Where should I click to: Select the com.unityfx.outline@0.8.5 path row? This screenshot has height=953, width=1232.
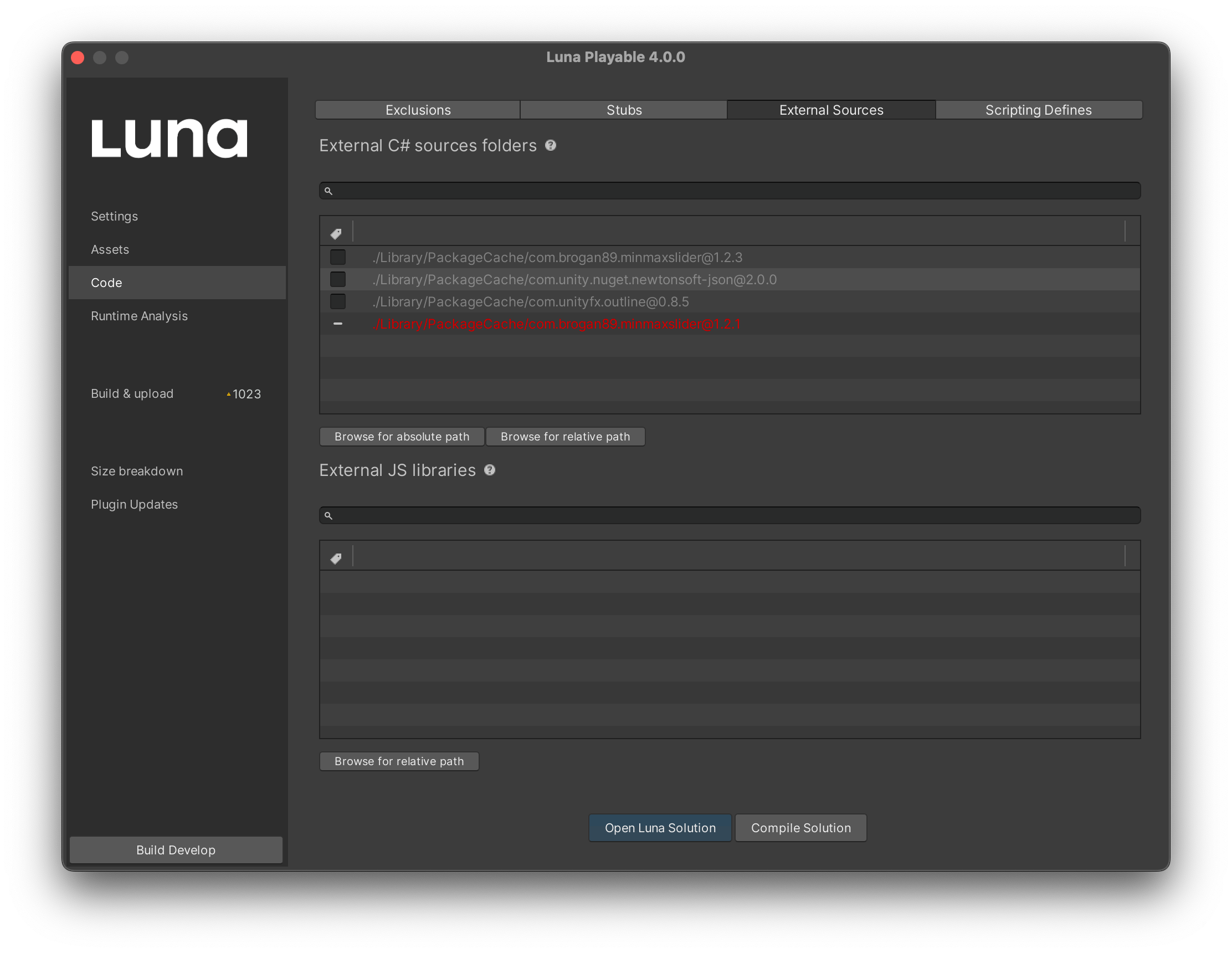[x=730, y=301]
